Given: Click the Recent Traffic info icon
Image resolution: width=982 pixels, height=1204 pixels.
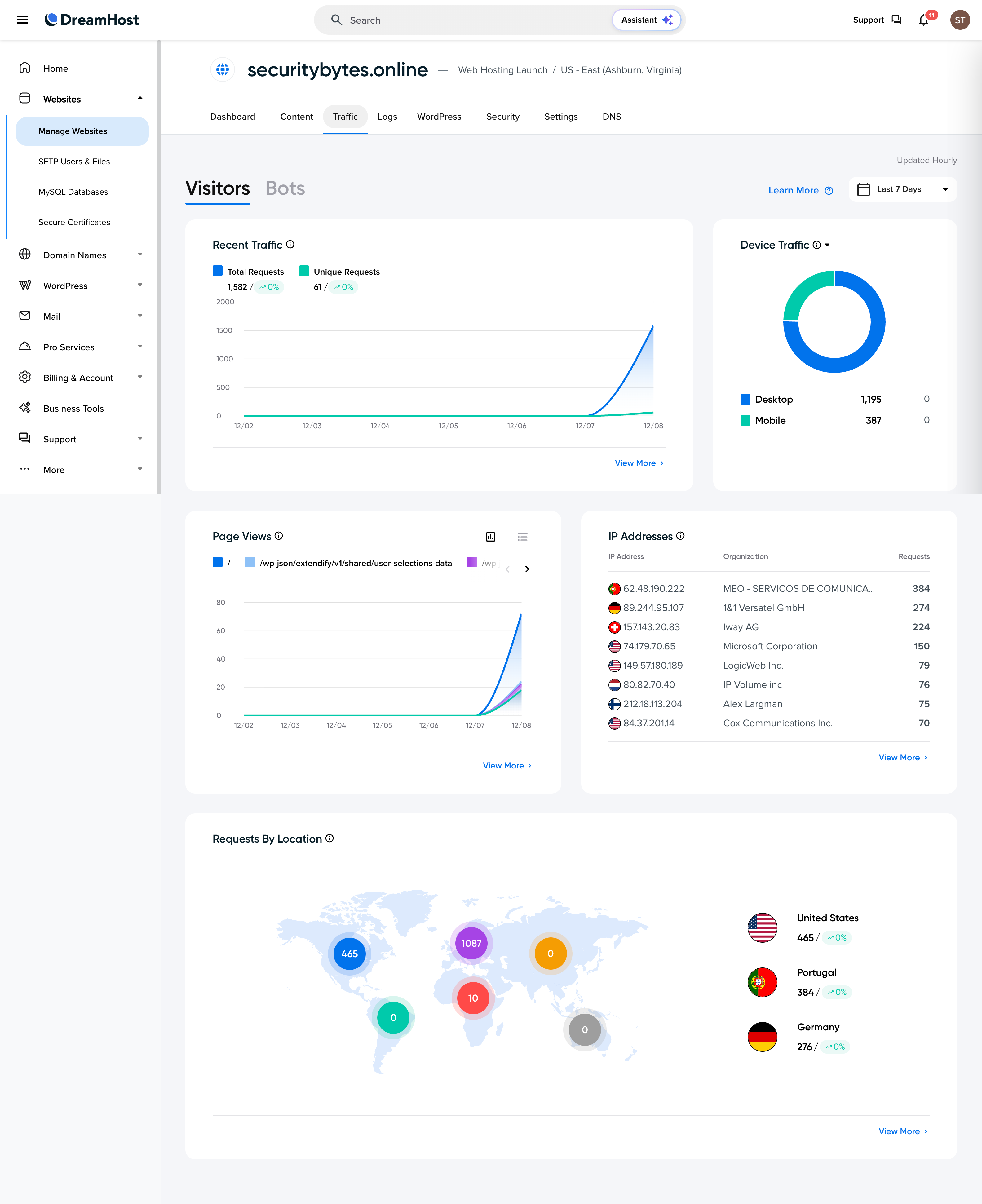Looking at the screenshot, I should click(290, 244).
